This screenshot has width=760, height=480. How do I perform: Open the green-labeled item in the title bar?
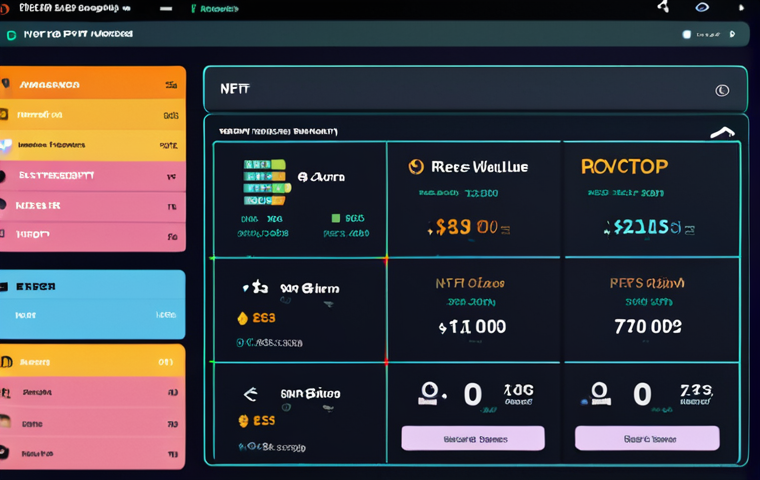click(215, 9)
